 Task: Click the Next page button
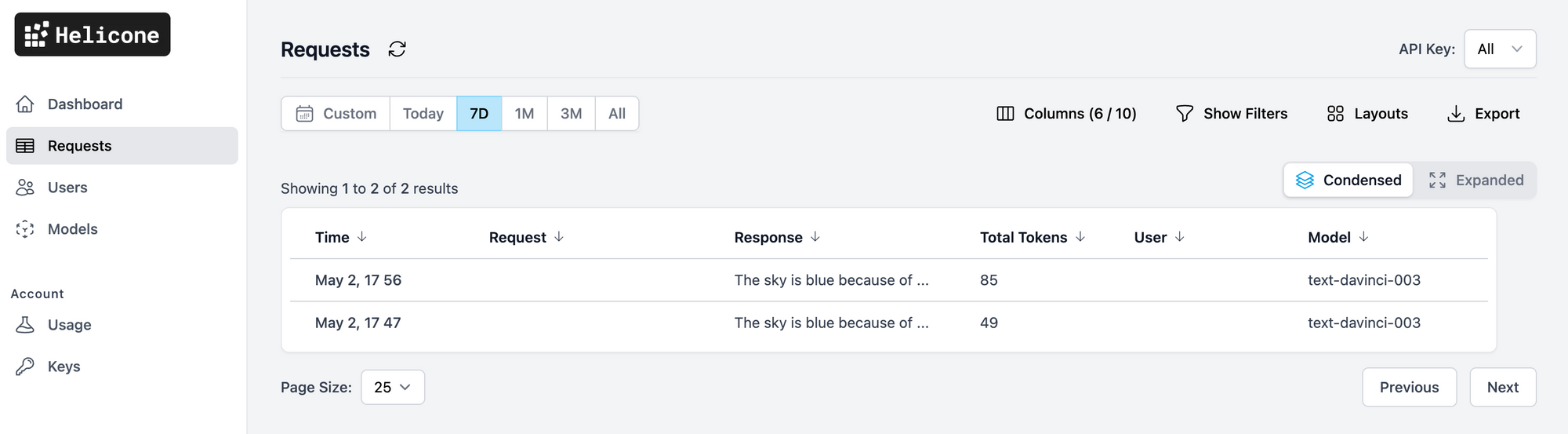(1502, 388)
